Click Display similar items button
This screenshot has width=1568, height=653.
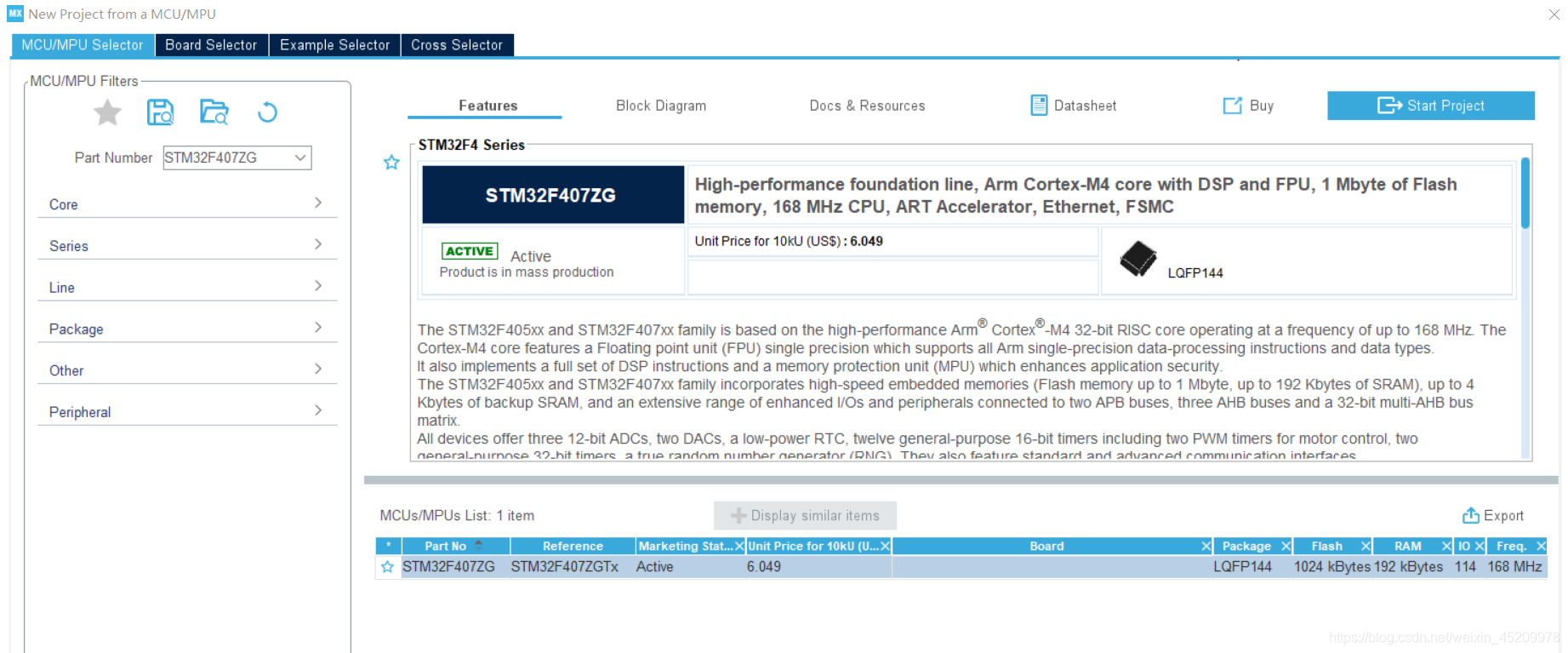(x=805, y=516)
